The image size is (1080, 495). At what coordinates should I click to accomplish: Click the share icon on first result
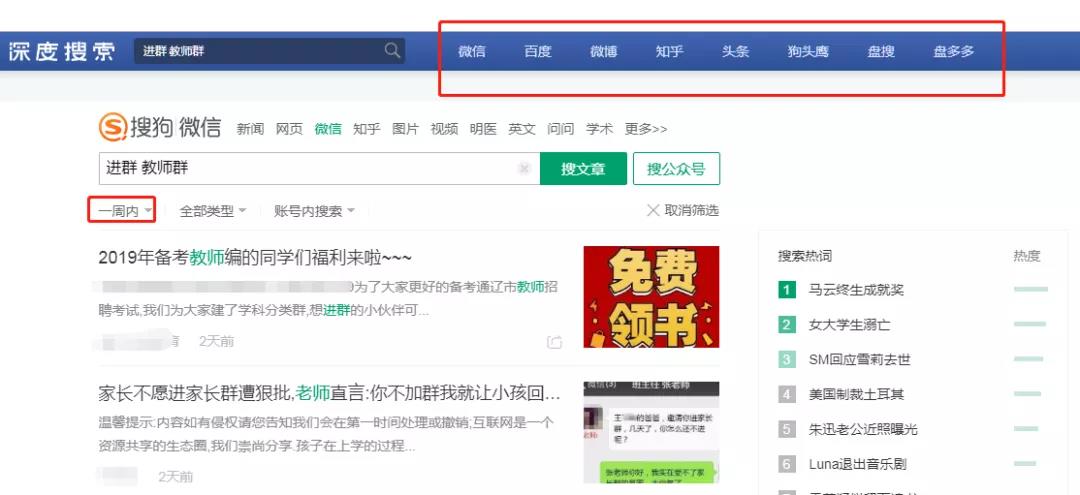(554, 342)
